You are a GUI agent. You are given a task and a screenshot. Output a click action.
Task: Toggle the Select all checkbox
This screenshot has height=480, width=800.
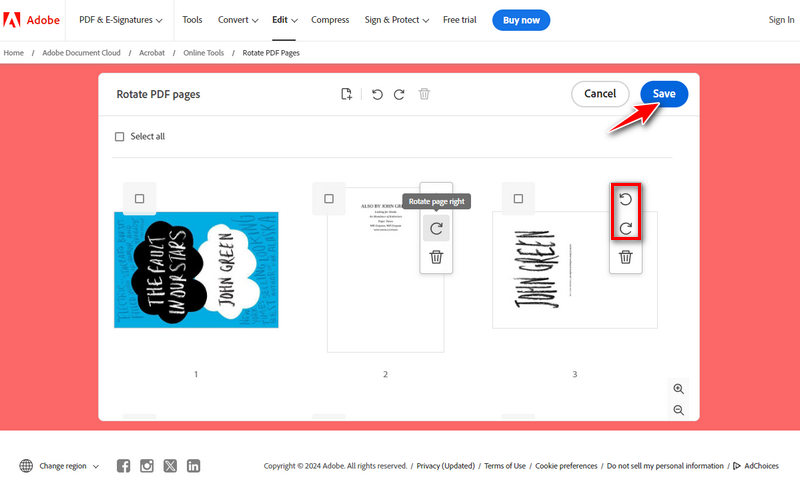[x=119, y=137]
